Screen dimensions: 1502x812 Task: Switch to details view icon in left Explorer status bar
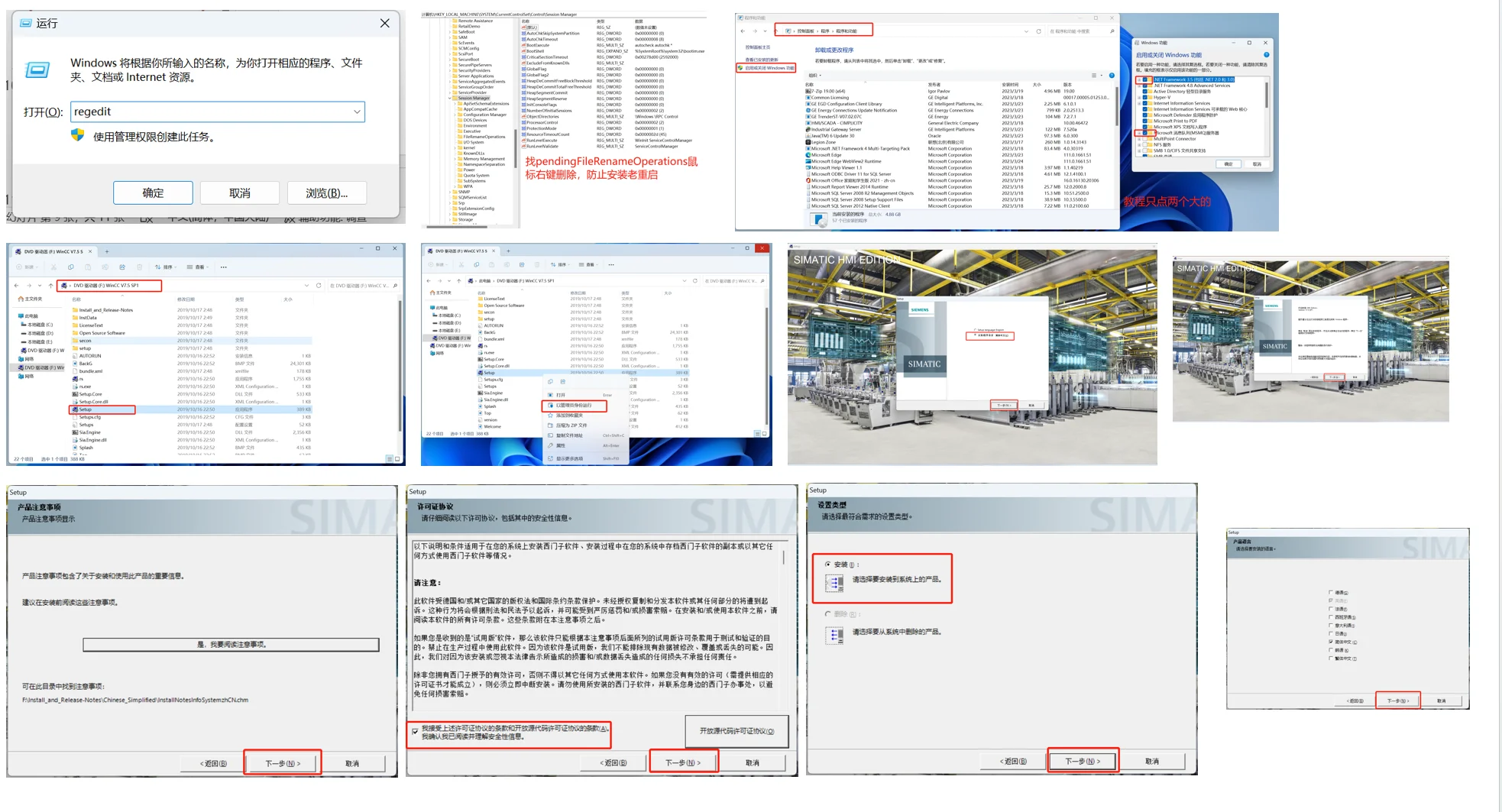(389, 459)
